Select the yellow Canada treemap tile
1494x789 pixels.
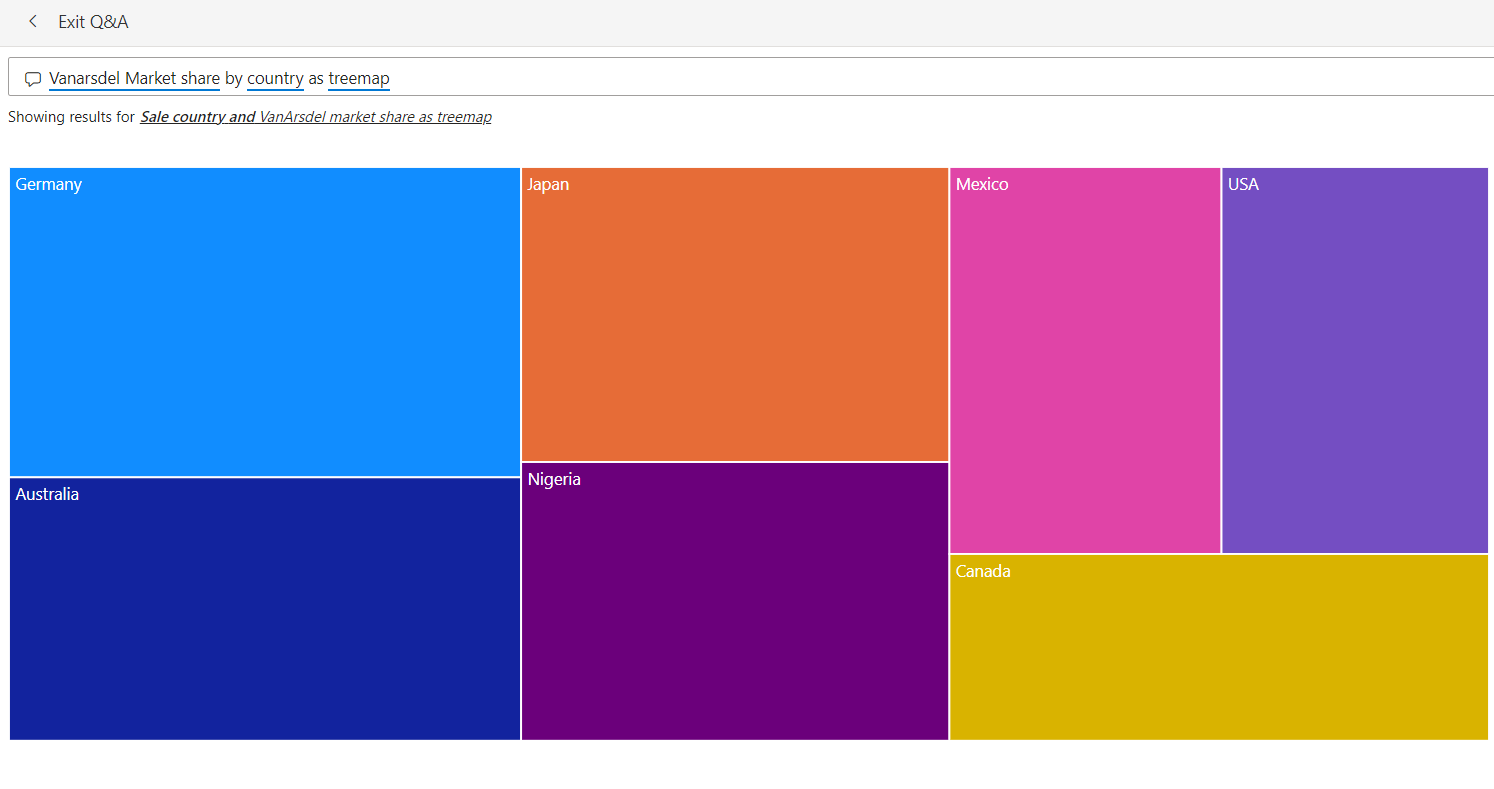tap(1219, 647)
